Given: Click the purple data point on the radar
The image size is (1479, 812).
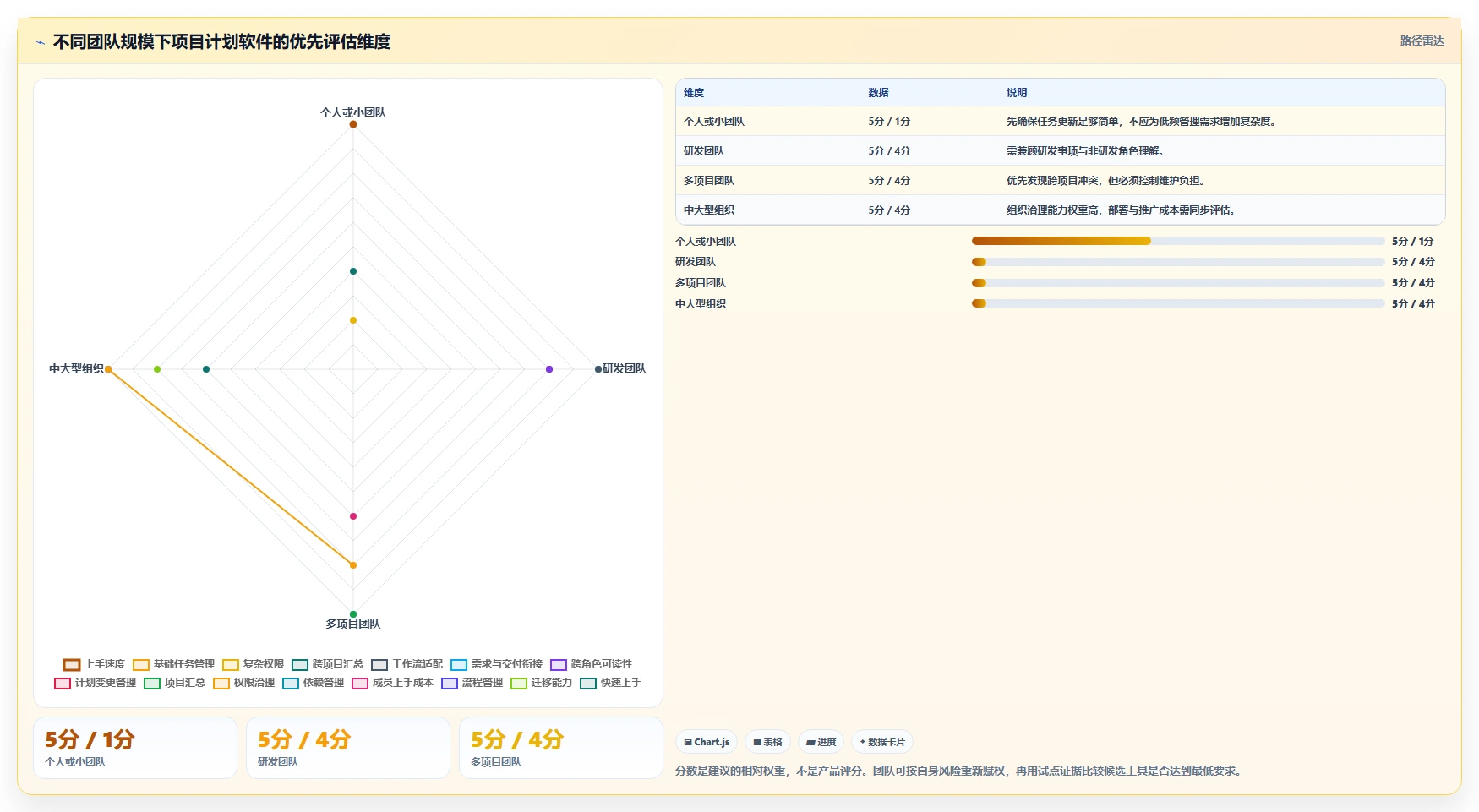Looking at the screenshot, I should pos(549,369).
